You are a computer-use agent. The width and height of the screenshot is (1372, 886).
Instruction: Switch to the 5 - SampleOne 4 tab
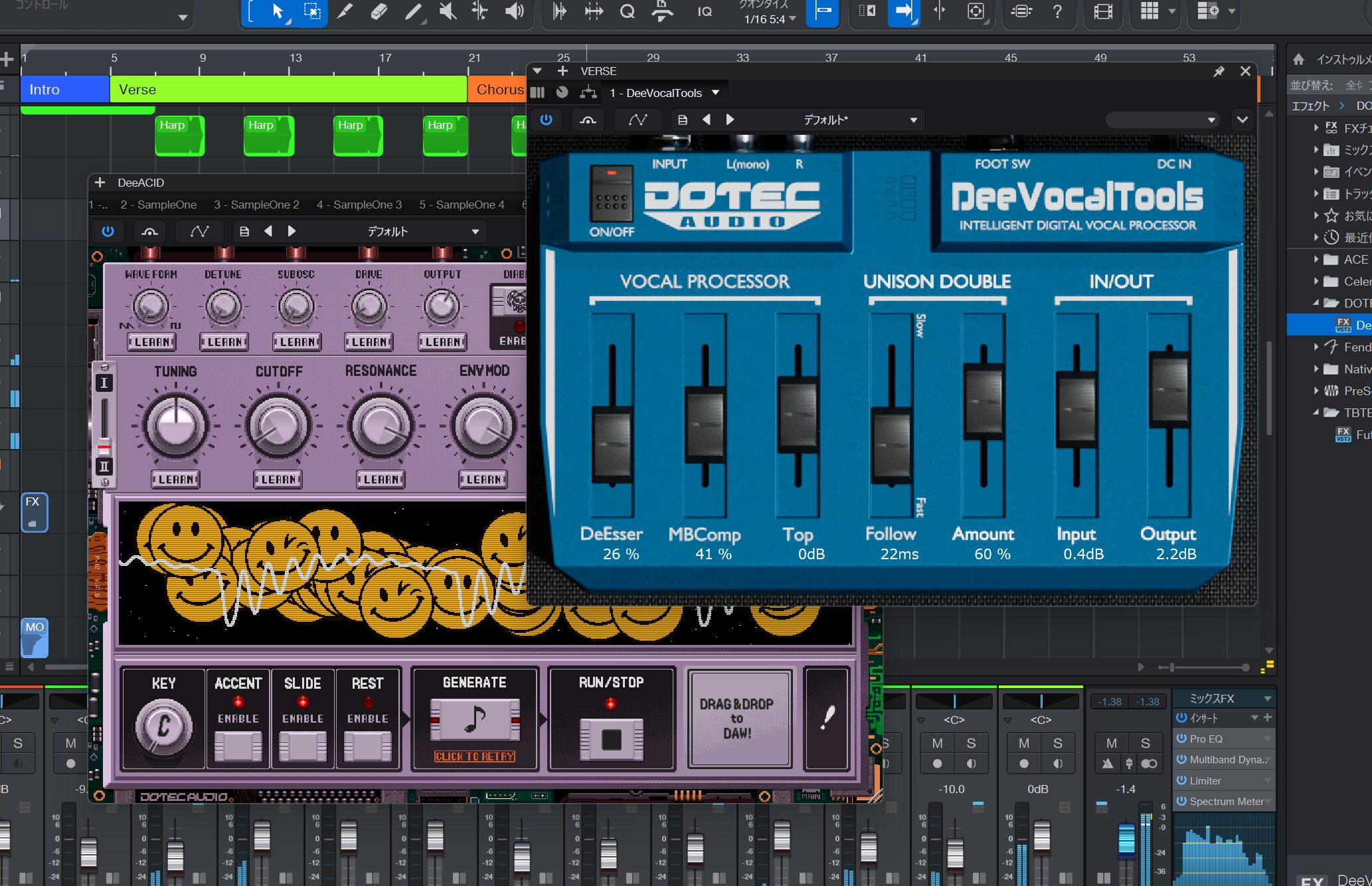tap(462, 205)
